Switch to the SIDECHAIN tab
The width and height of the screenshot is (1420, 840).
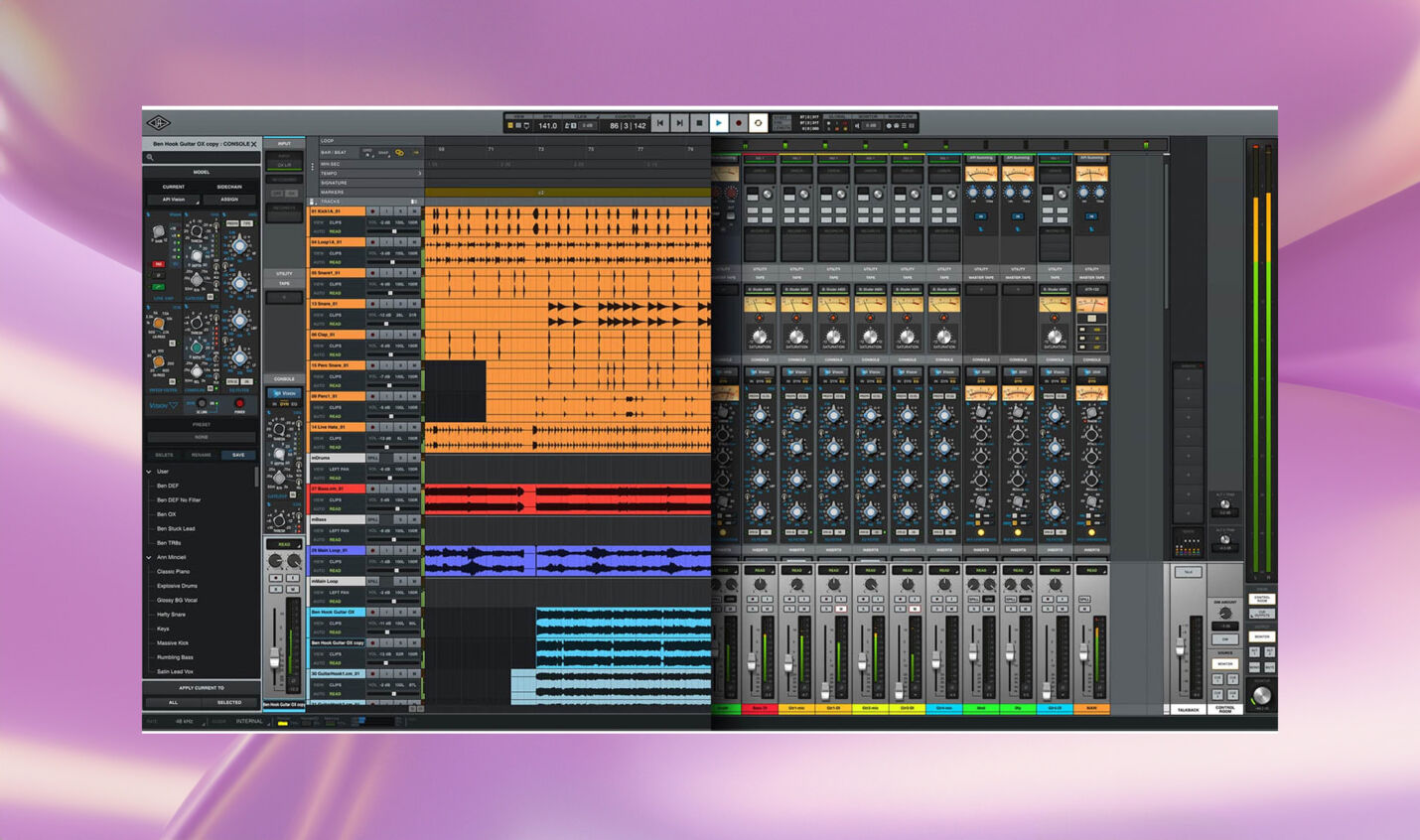(229, 187)
